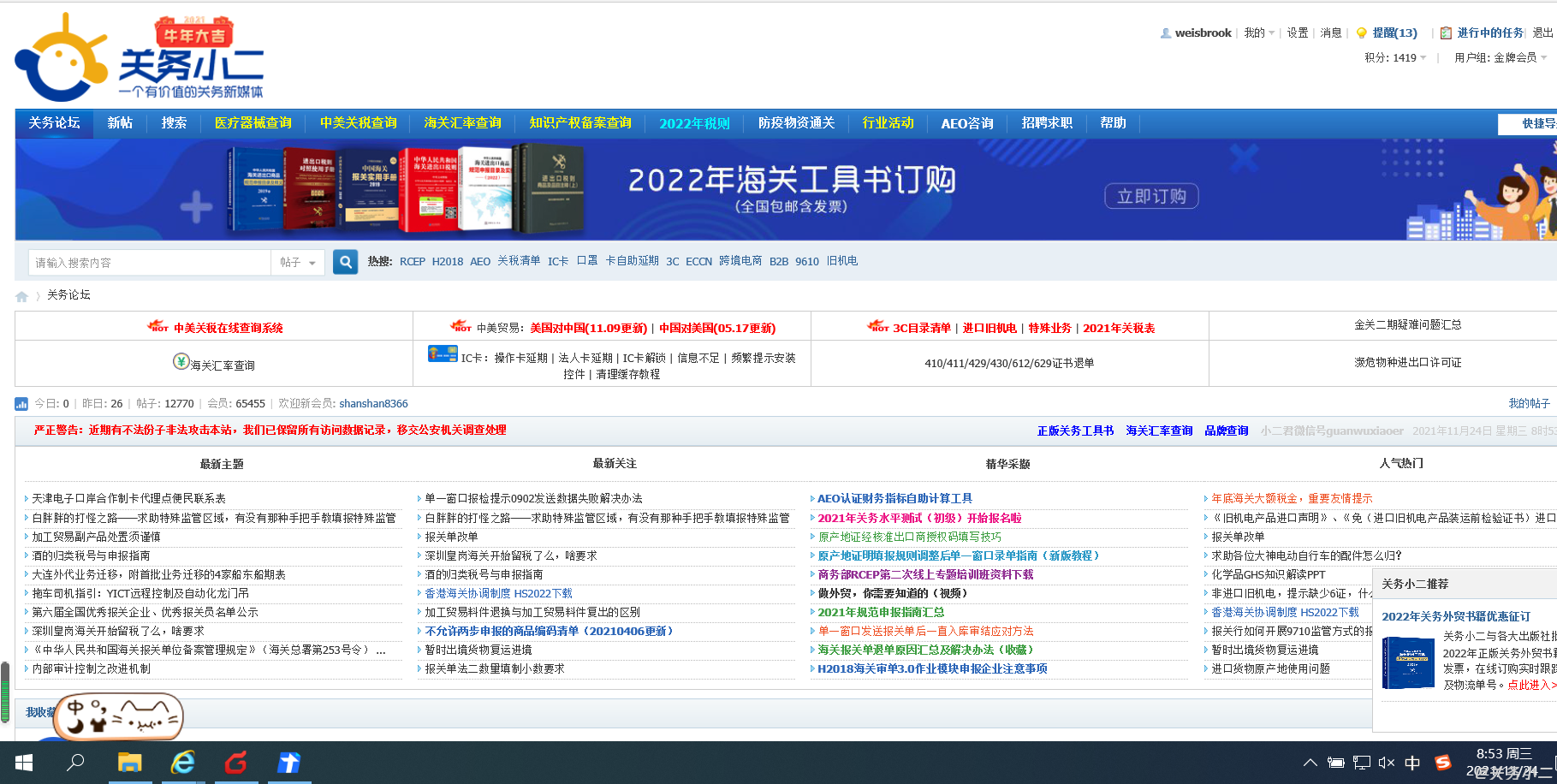The width and height of the screenshot is (1557, 784).
Task: Click the Sogou input tray icon
Action: pos(1443,762)
